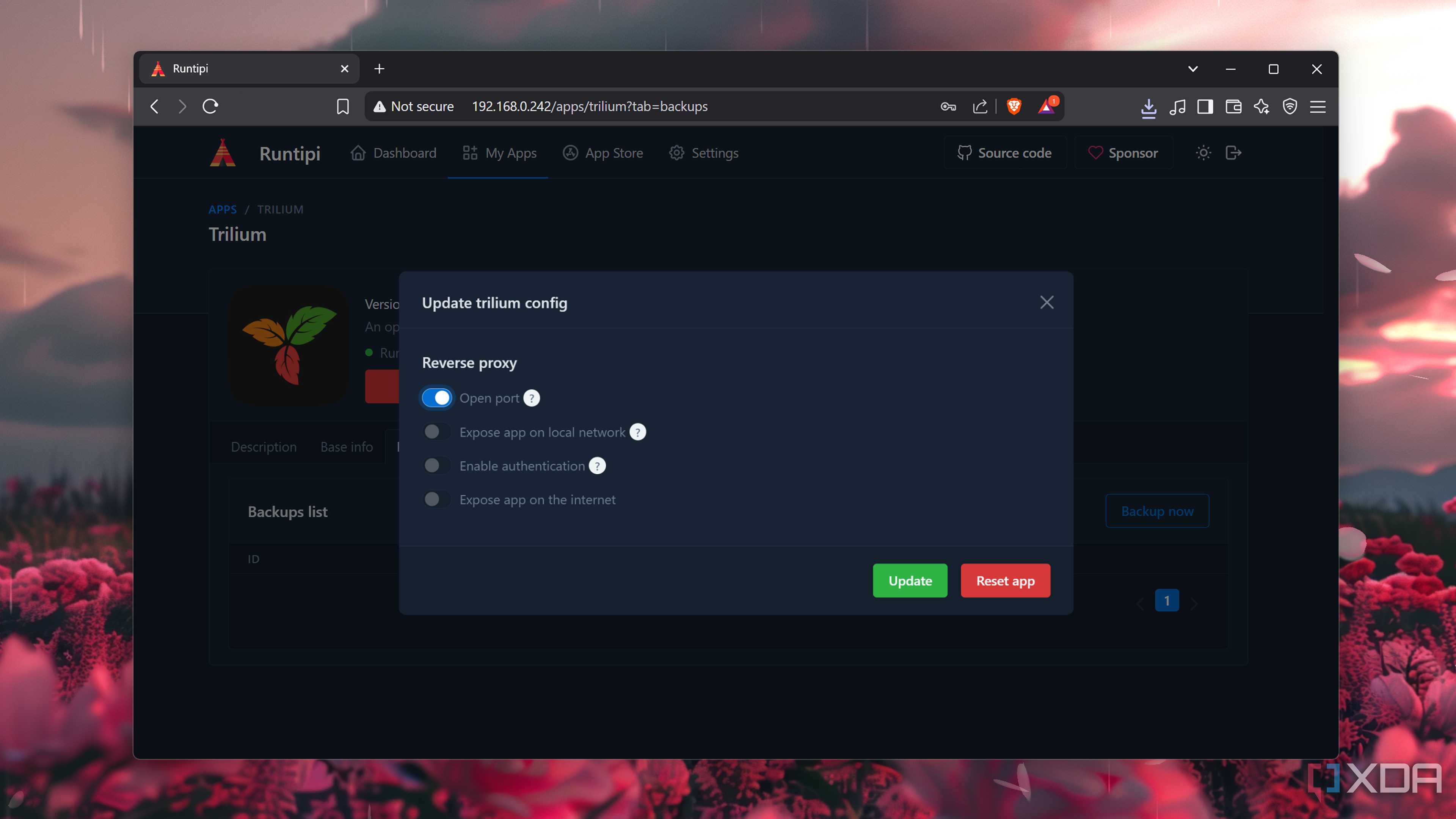Enable Expose app on local network

point(436,432)
